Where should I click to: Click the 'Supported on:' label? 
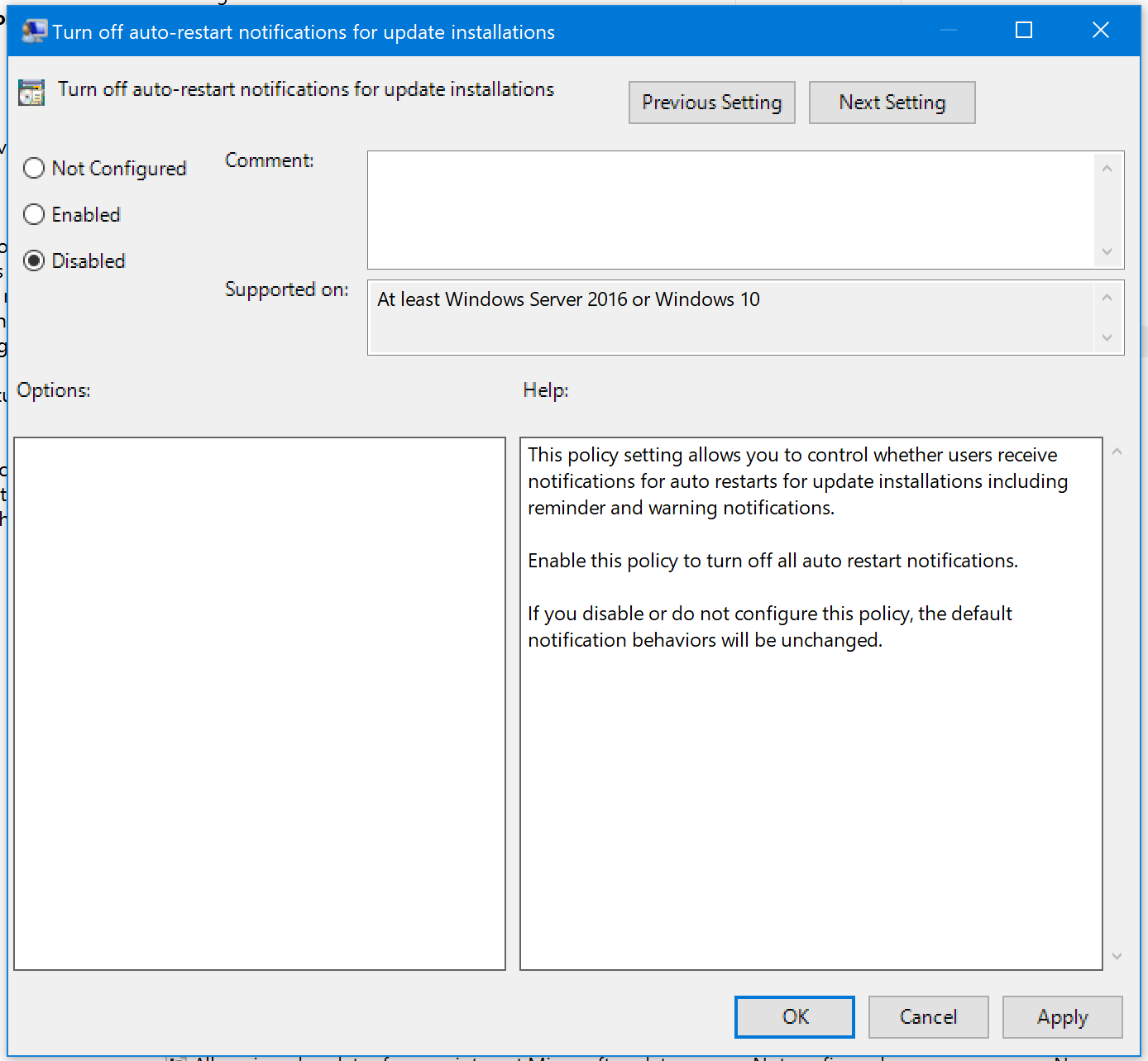[286, 290]
